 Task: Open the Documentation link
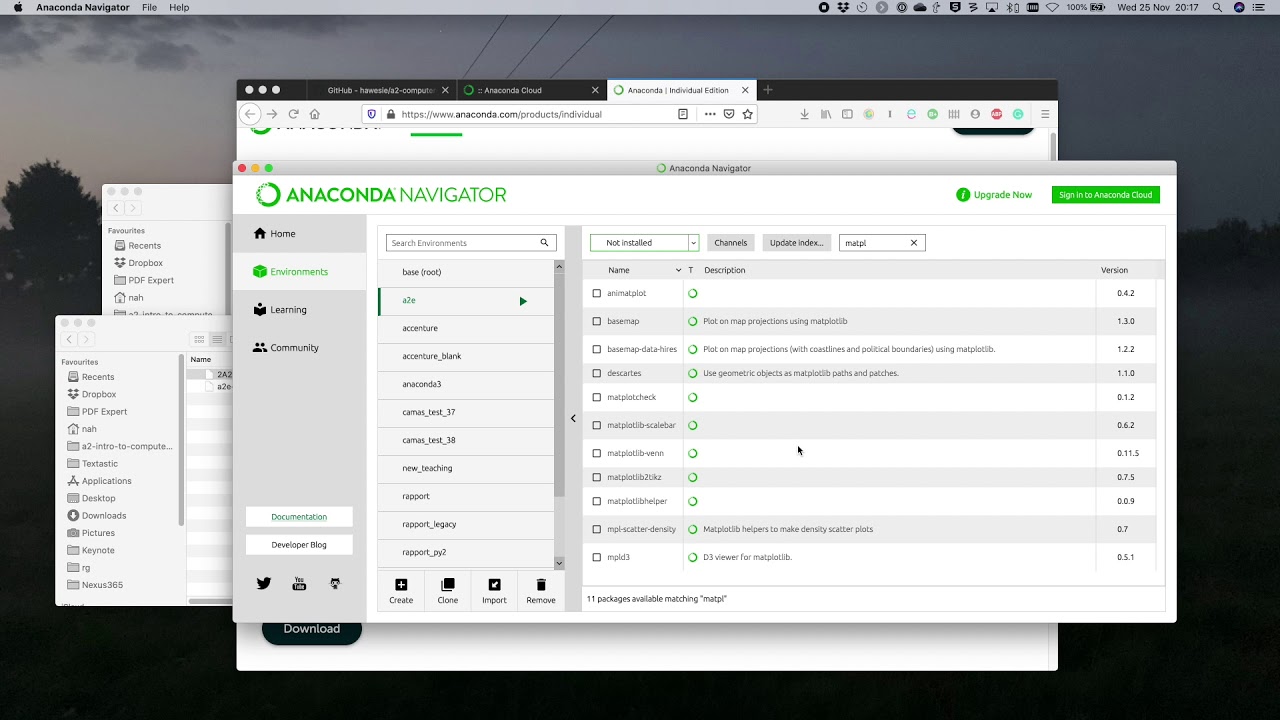[299, 517]
